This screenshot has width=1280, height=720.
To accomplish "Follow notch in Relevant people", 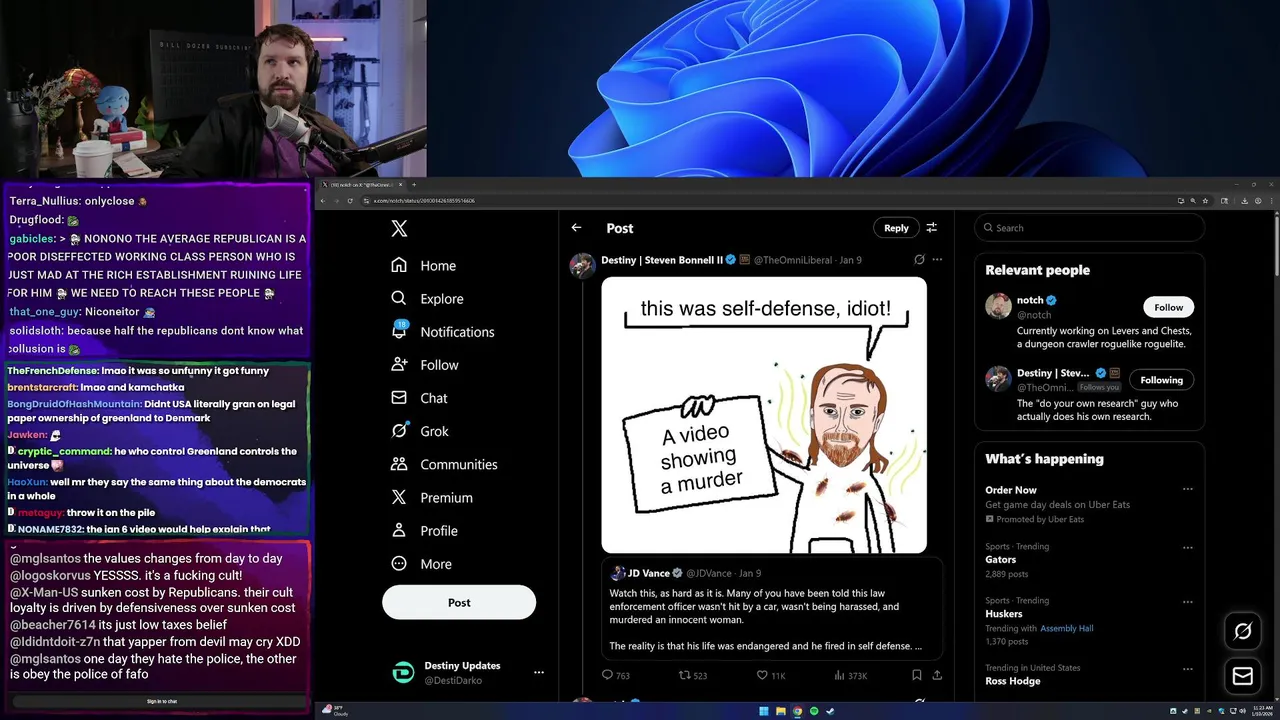I will pyautogui.click(x=1168, y=307).
